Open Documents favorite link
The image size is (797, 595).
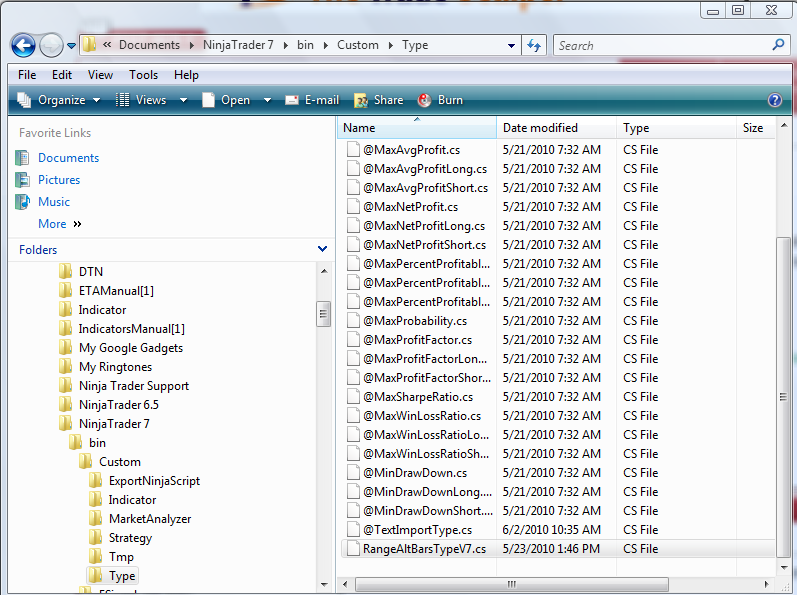68,158
